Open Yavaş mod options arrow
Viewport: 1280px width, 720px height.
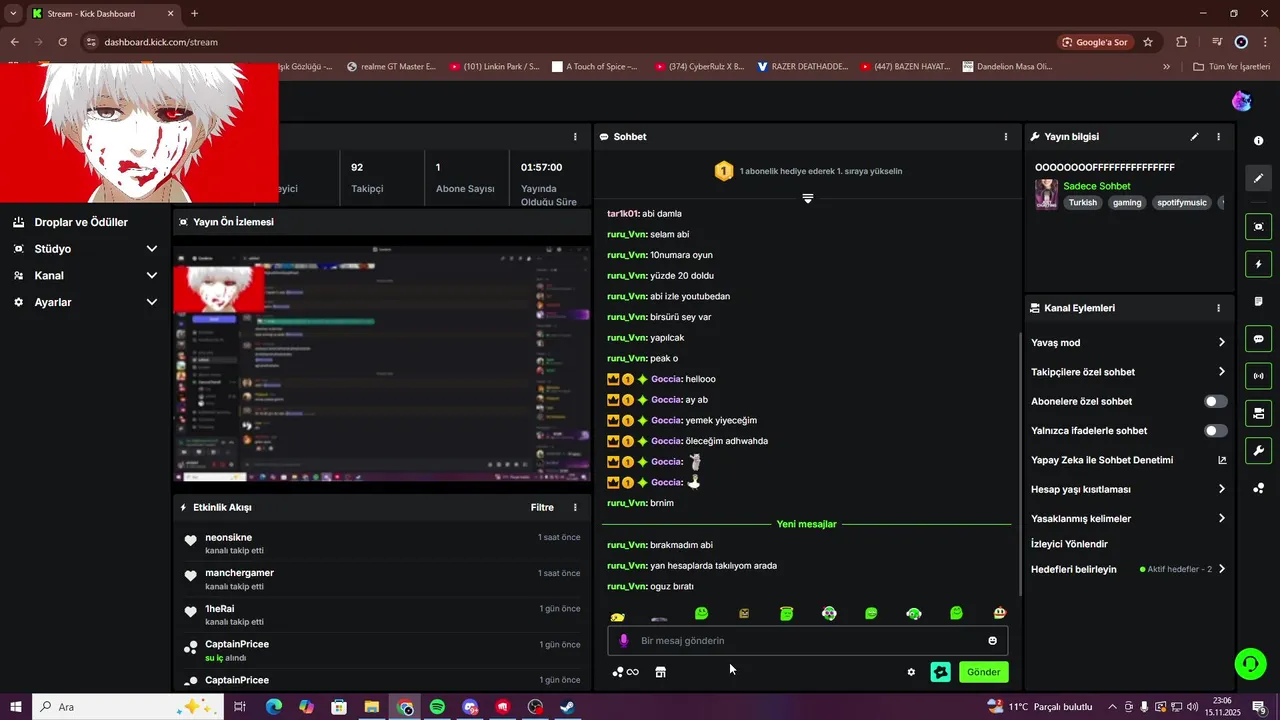coord(1221,343)
